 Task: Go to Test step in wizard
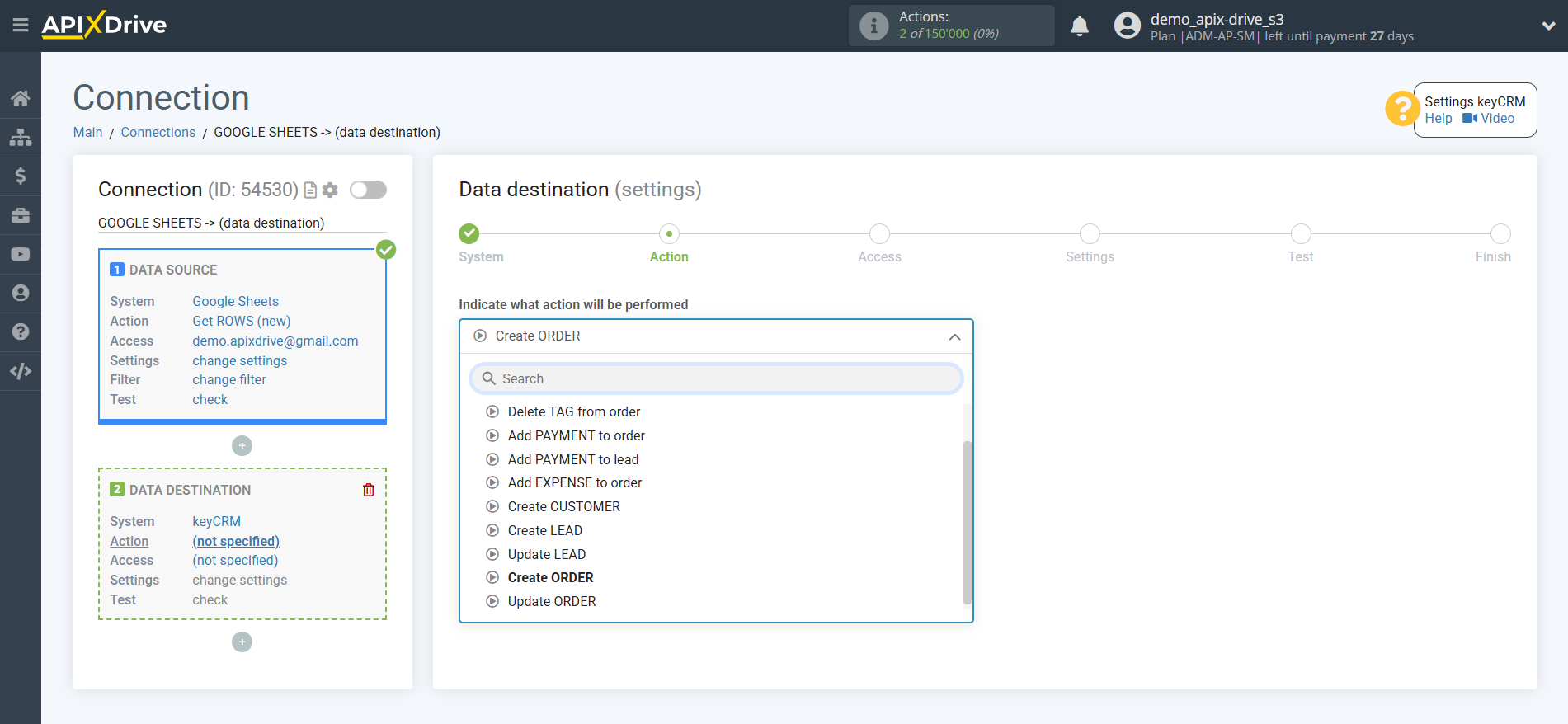tap(1301, 234)
